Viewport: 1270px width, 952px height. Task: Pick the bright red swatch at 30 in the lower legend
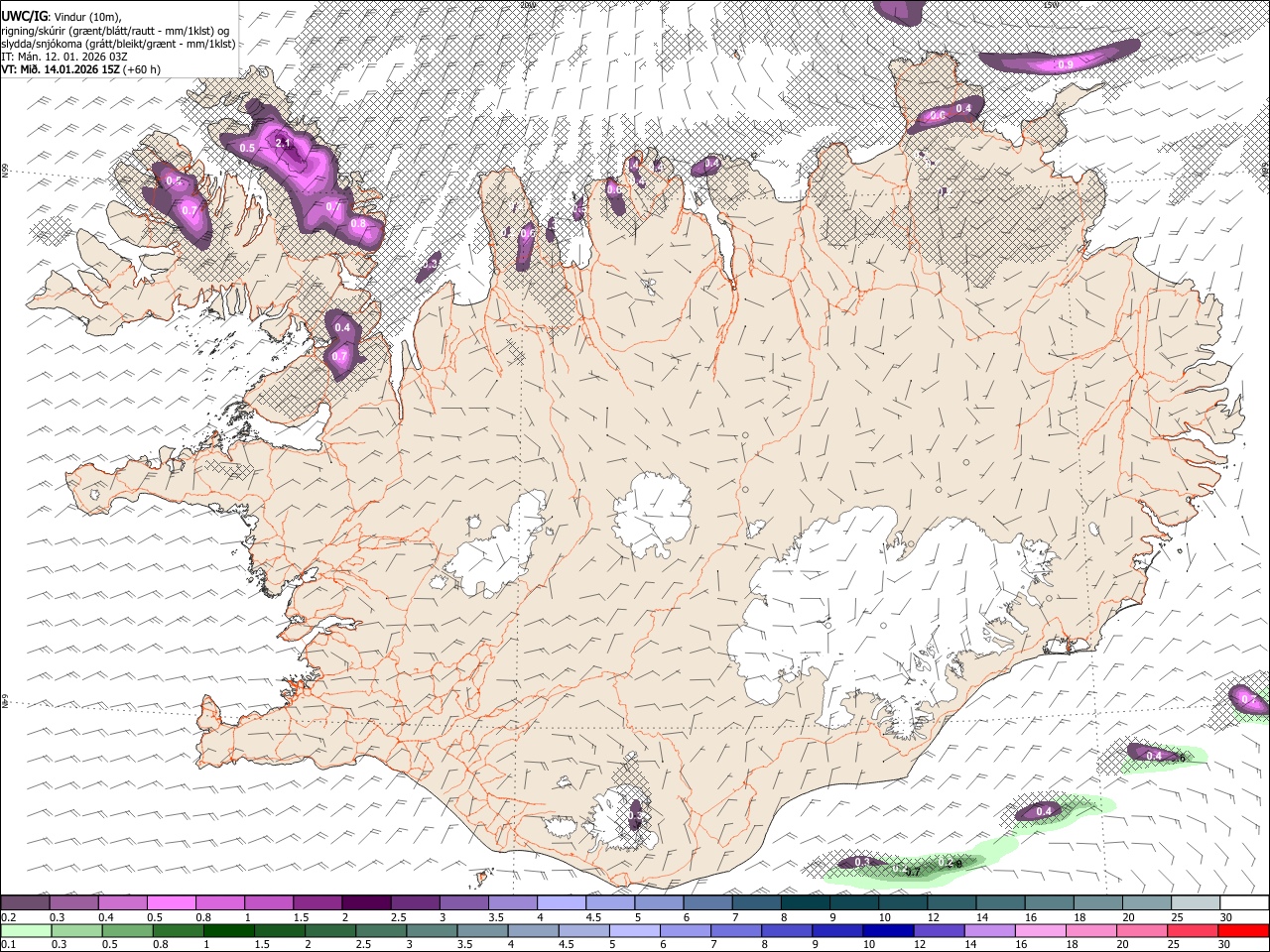tap(1244, 931)
